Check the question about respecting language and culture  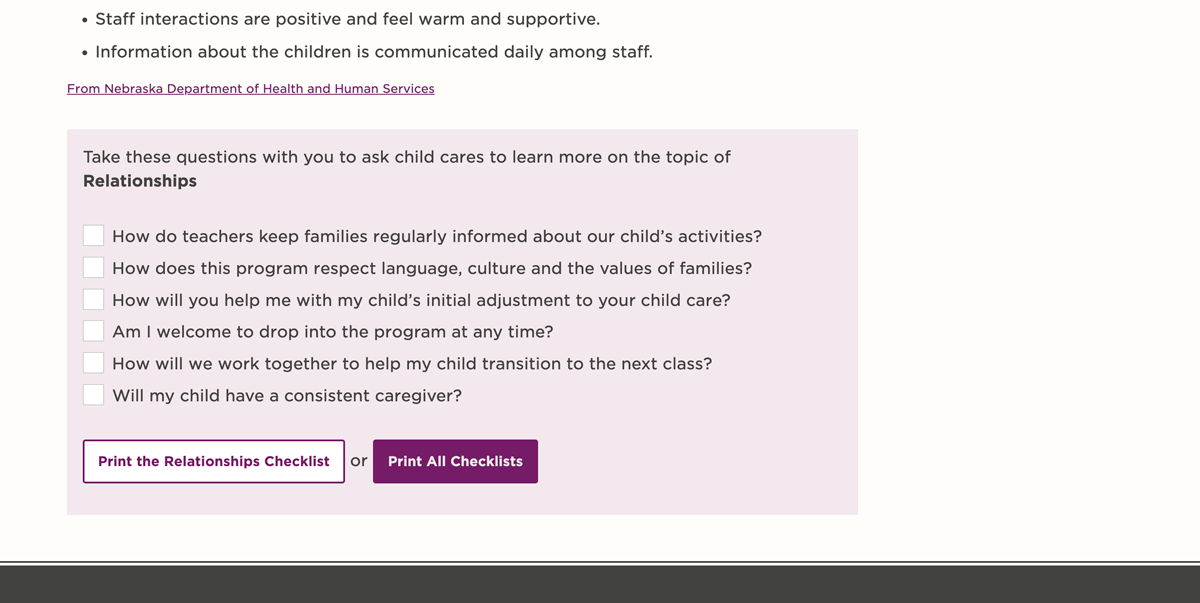pyautogui.click(x=93, y=267)
